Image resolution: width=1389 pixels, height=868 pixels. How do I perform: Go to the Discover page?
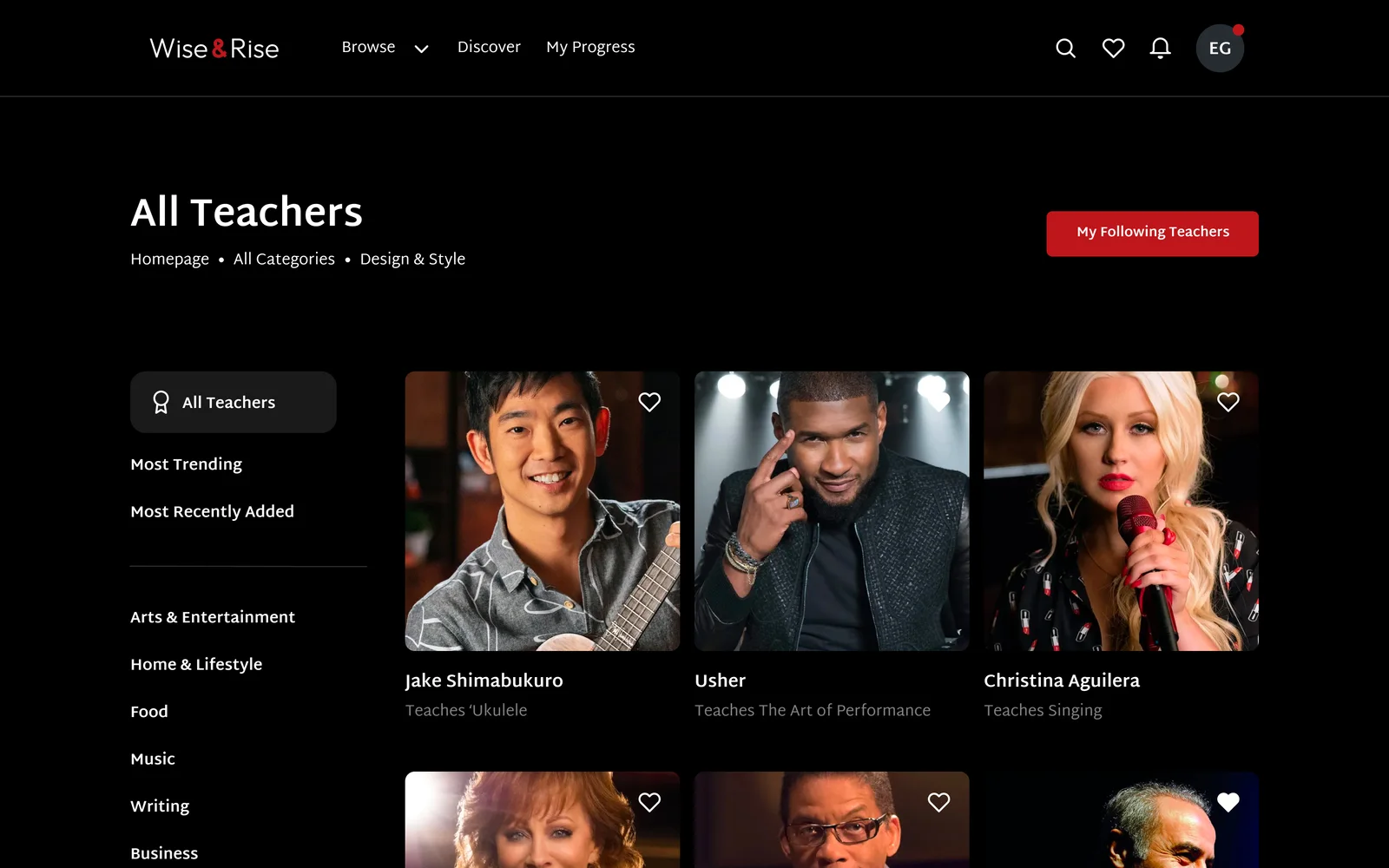[x=489, y=47]
